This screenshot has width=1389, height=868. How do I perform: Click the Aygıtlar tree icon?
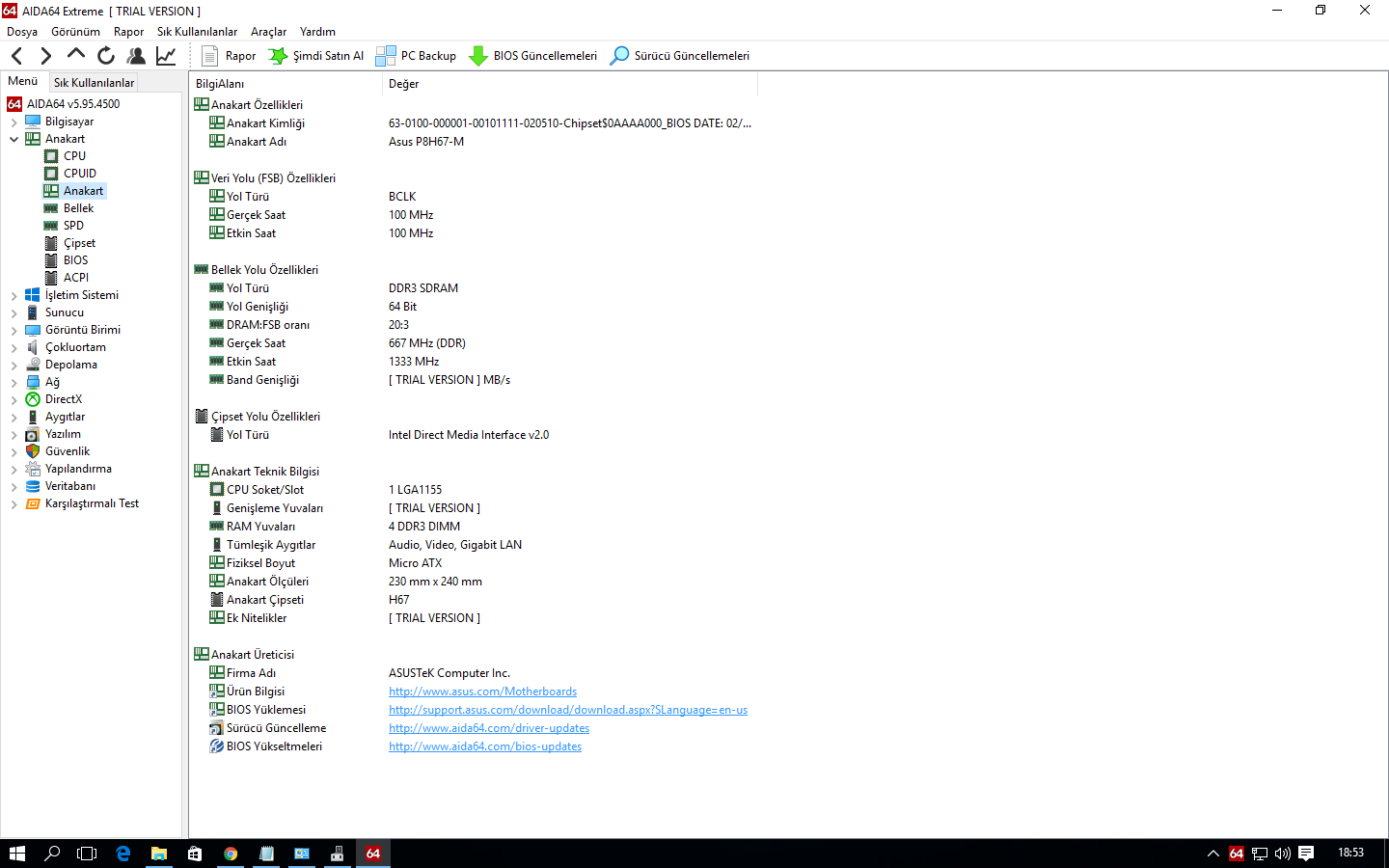pyautogui.click(x=33, y=417)
